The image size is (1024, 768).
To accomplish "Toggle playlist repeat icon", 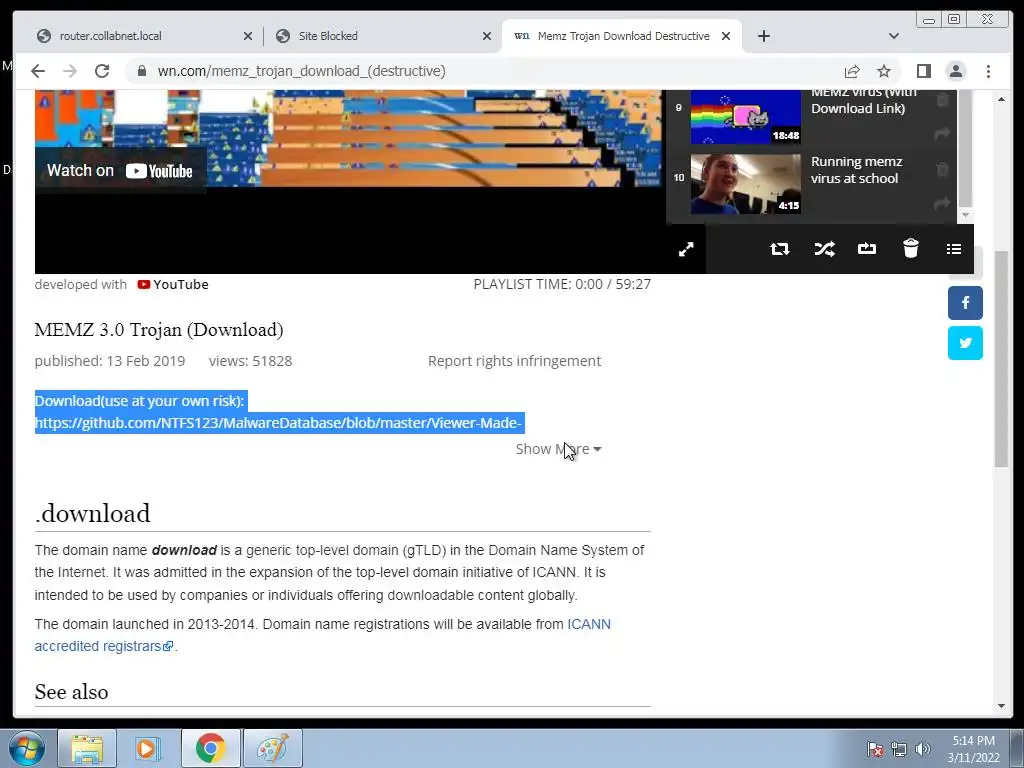I will click(x=780, y=249).
